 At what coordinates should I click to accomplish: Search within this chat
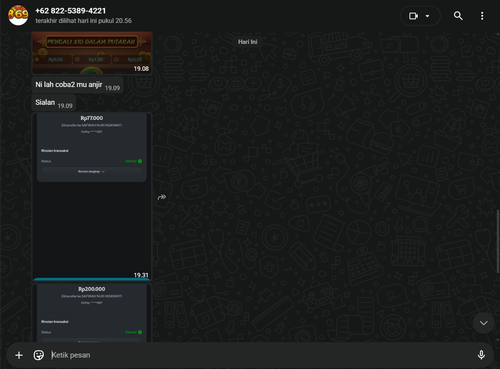coord(458,16)
